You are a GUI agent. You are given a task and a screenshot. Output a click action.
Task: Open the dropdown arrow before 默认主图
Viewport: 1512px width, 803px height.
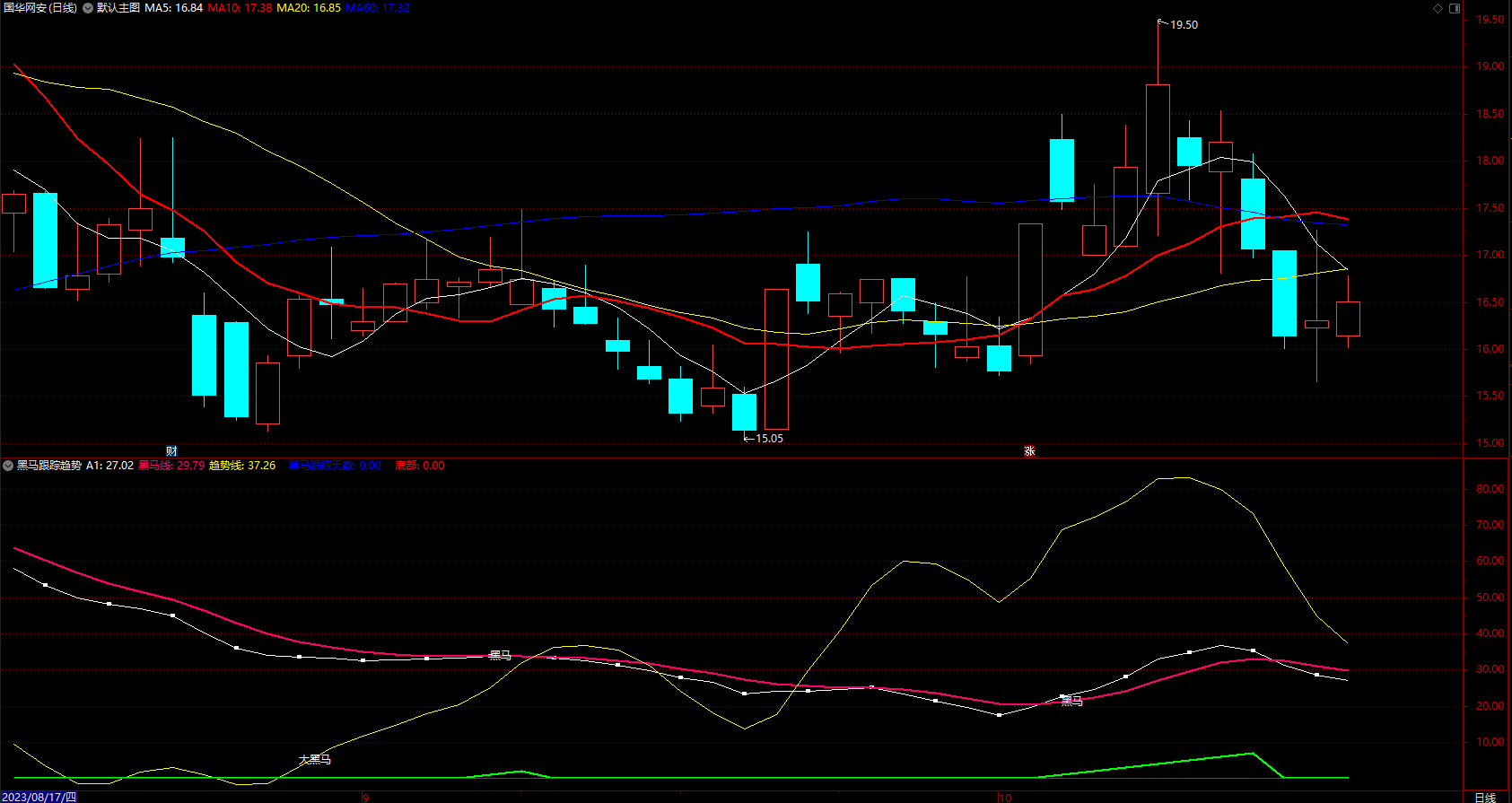pyautogui.click(x=88, y=8)
